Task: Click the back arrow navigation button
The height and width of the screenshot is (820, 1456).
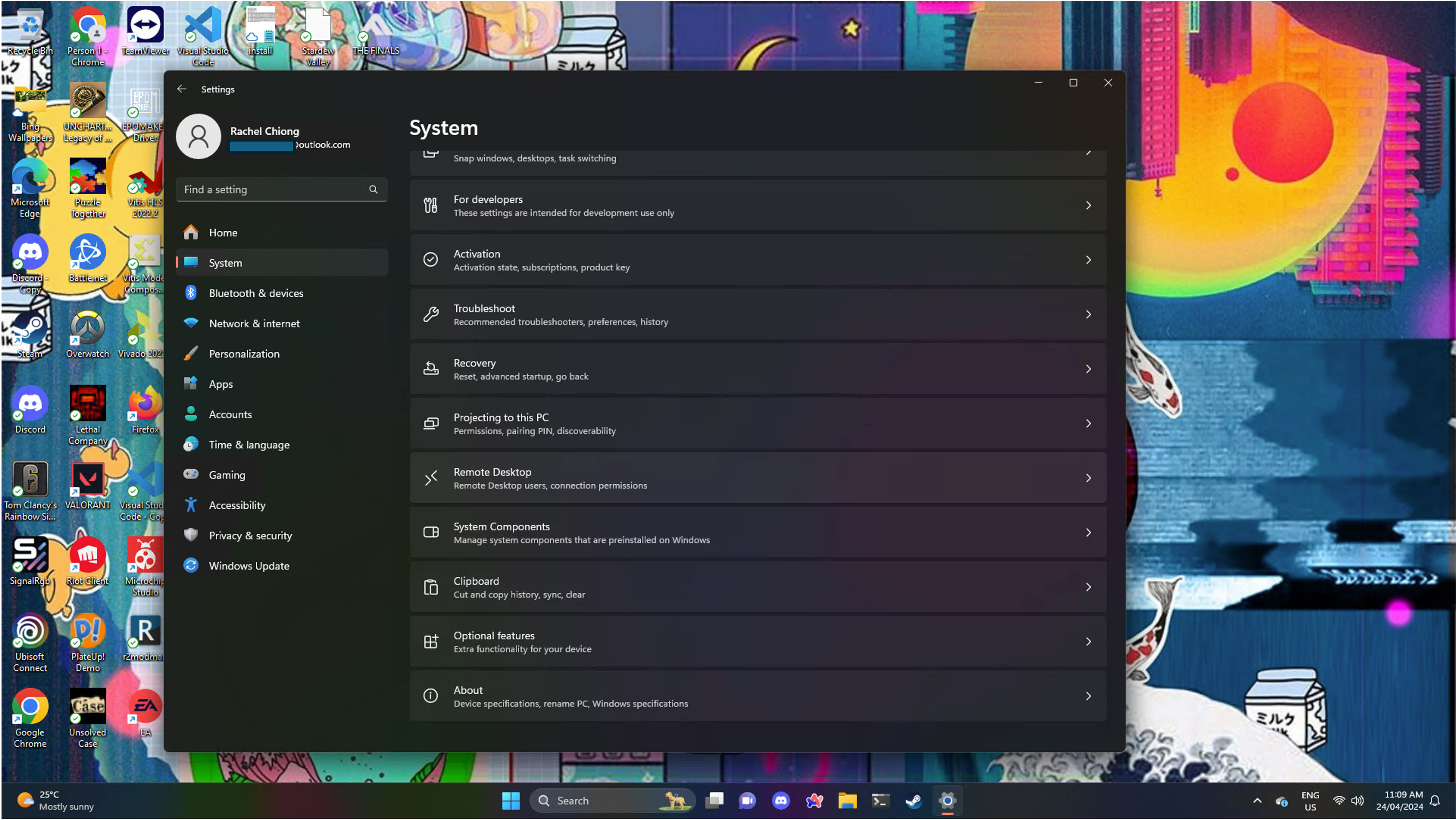Action: [182, 89]
